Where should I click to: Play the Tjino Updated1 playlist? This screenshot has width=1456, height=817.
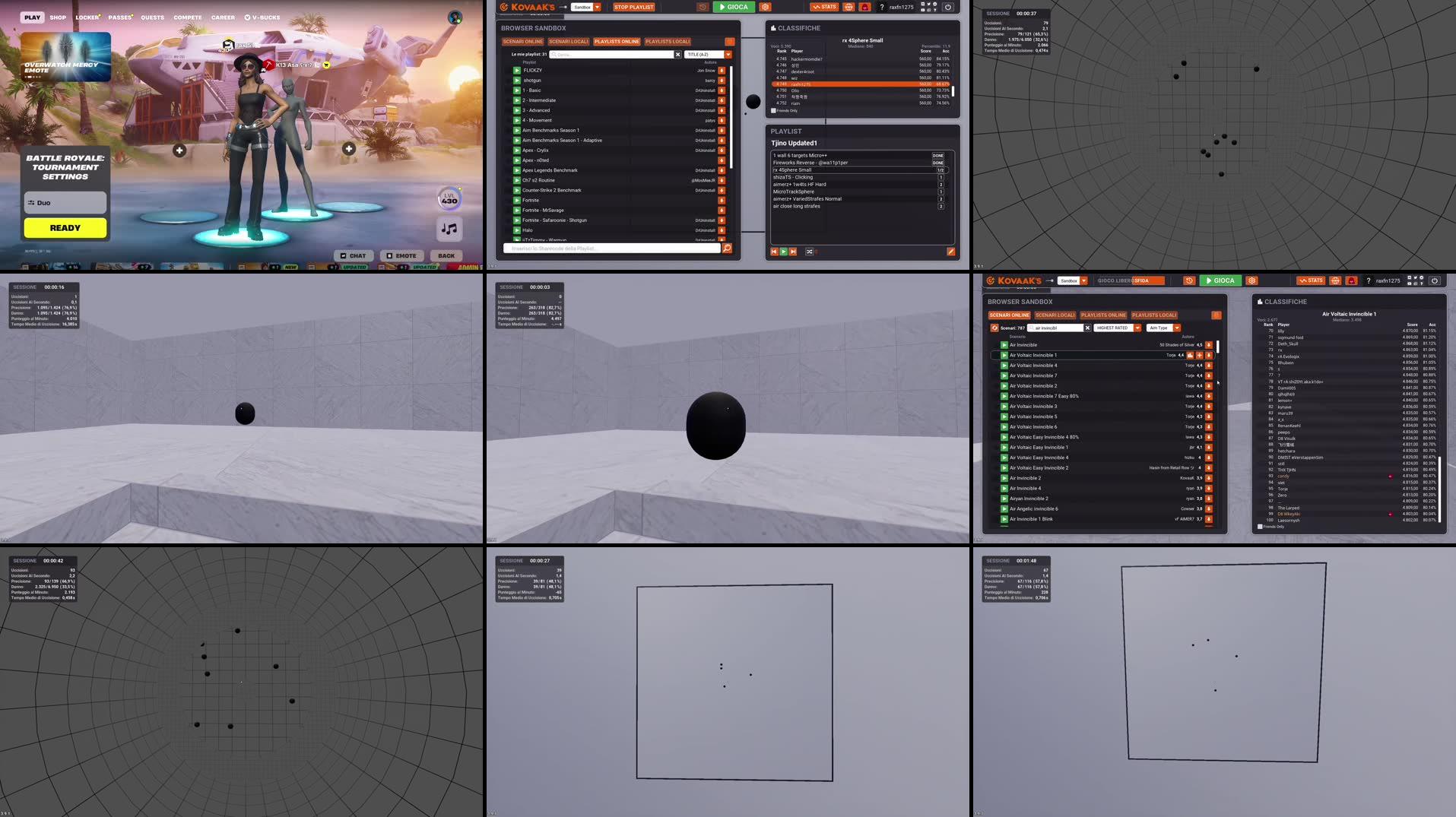coord(783,252)
